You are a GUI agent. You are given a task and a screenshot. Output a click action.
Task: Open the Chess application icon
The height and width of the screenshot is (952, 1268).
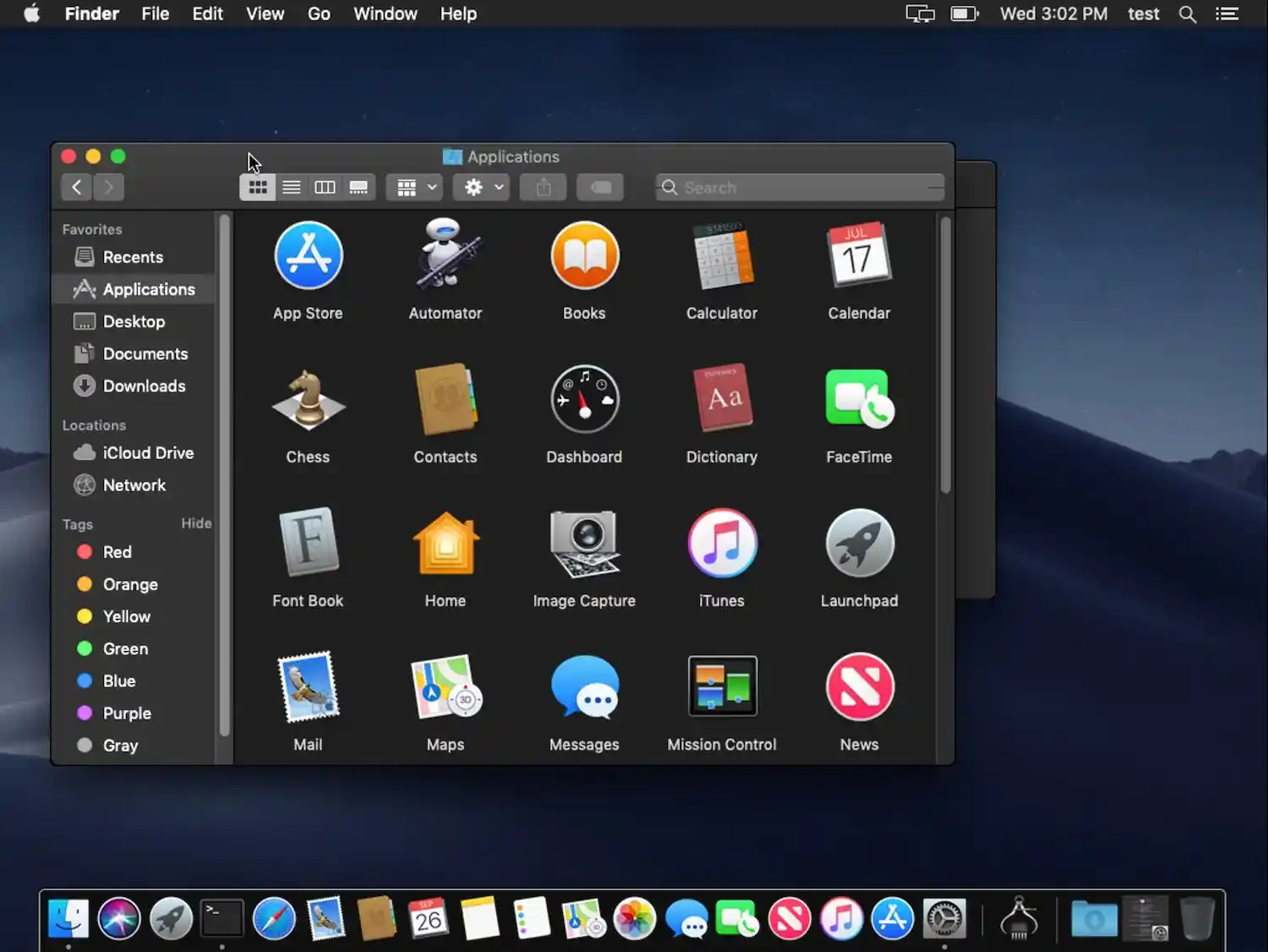[x=308, y=400]
